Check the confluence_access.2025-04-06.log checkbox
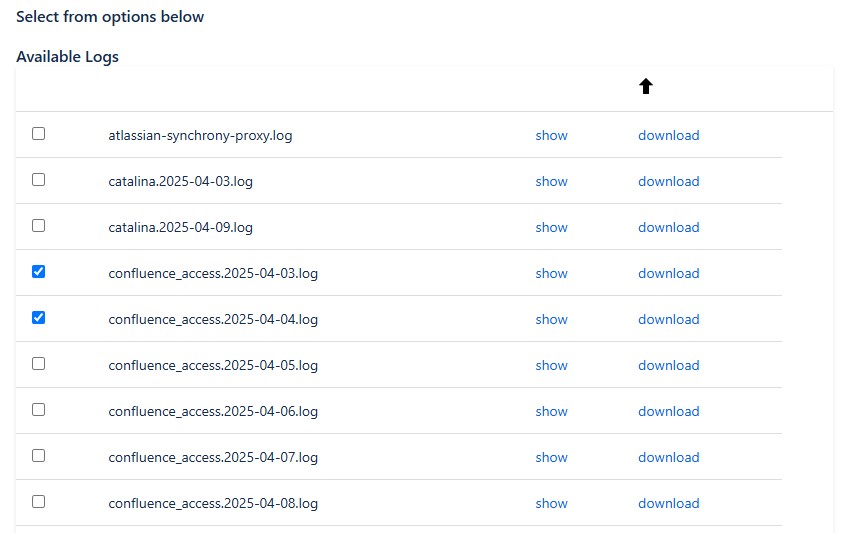 click(x=39, y=410)
